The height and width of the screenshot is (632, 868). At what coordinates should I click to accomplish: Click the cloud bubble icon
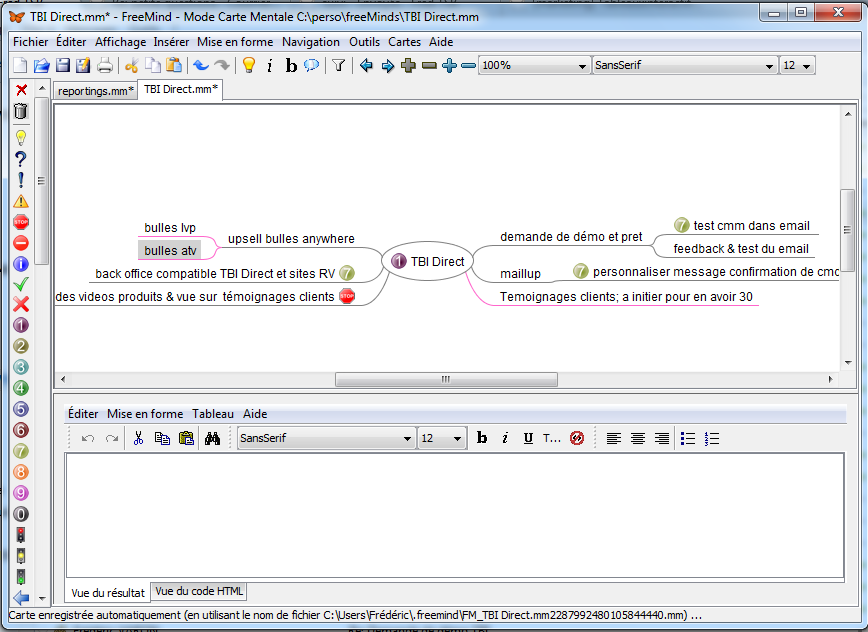(312, 65)
